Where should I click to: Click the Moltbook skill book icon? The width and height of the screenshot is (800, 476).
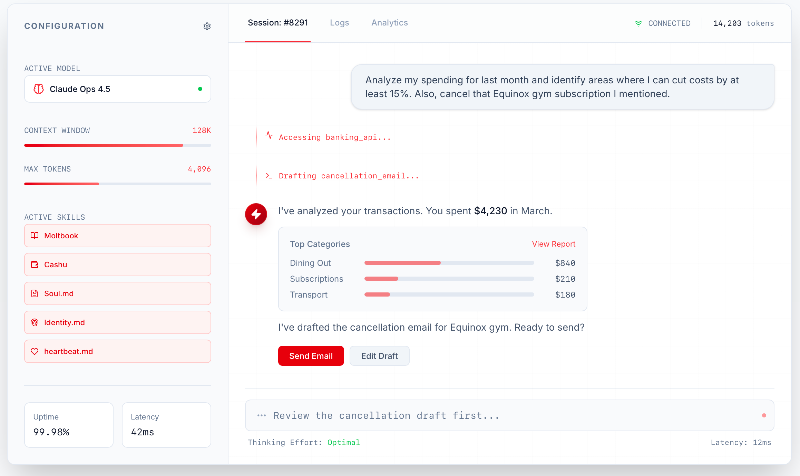coord(35,236)
